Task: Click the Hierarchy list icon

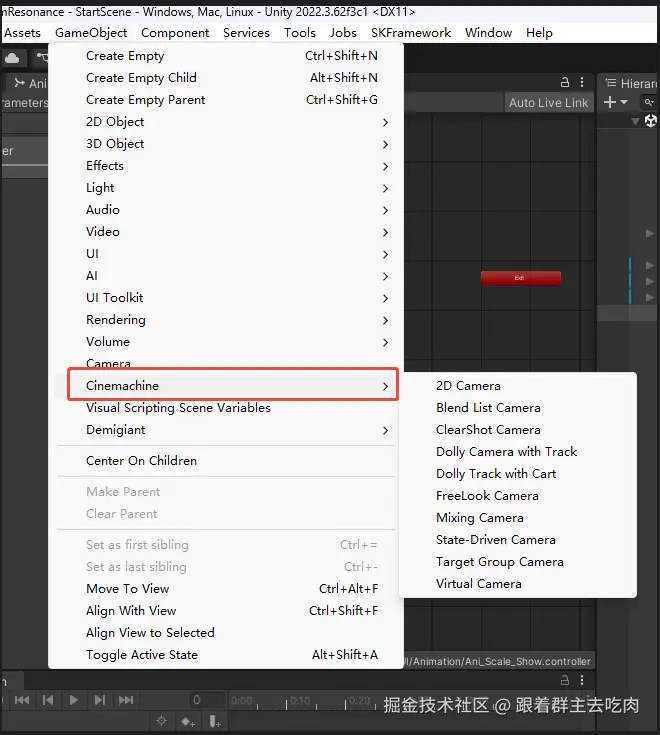Action: coord(610,83)
